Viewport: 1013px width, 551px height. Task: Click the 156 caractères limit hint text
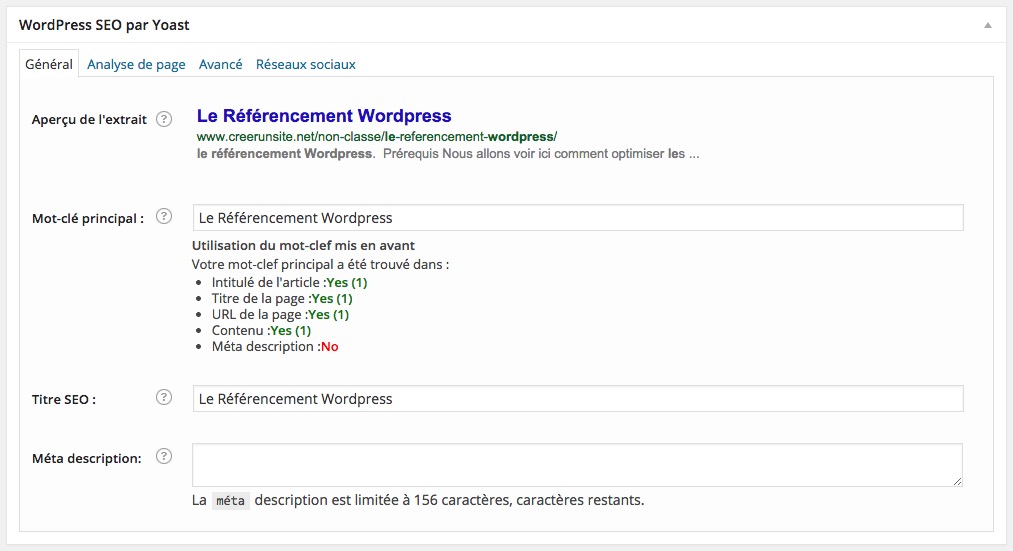point(418,501)
